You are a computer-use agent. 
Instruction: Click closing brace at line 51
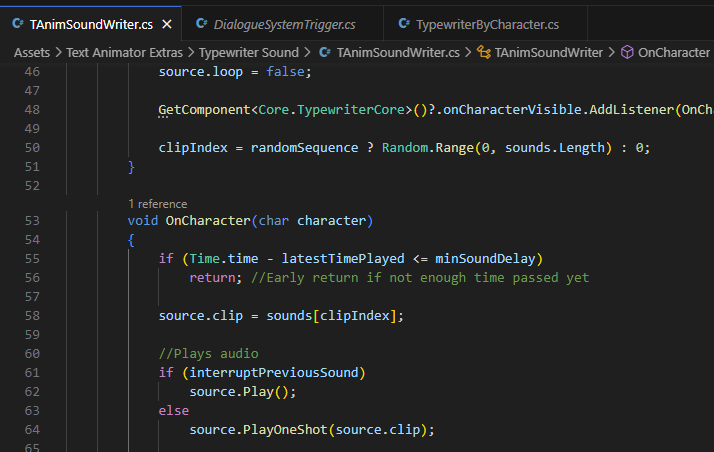point(131,167)
